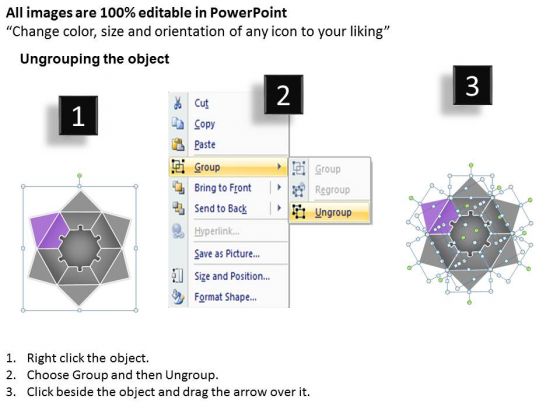The image size is (560, 420).
Task: Open Format Shape from context menu
Action: click(225, 297)
